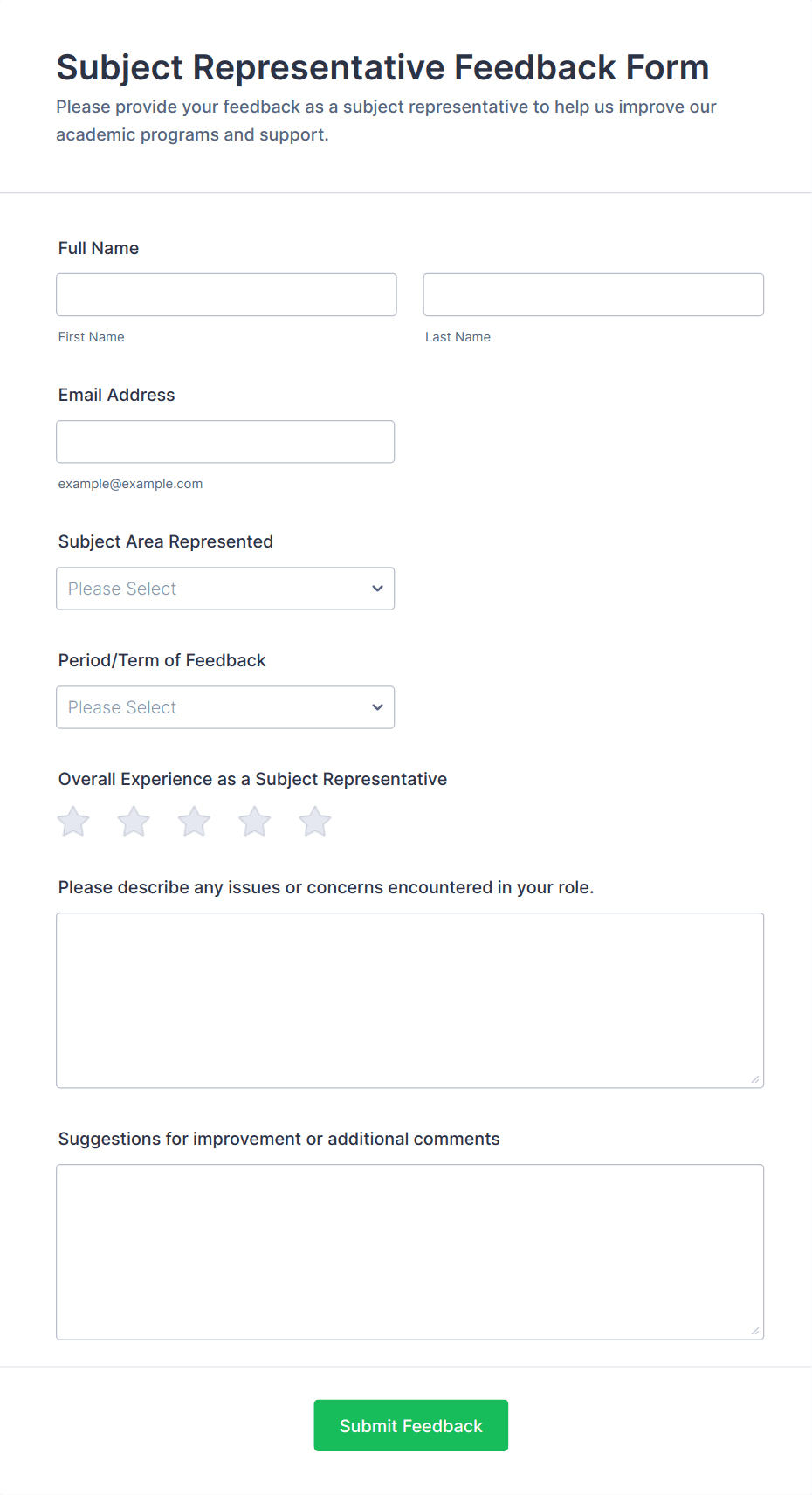Focus the First Name field
This screenshot has height=1495, width=812.
(x=226, y=295)
